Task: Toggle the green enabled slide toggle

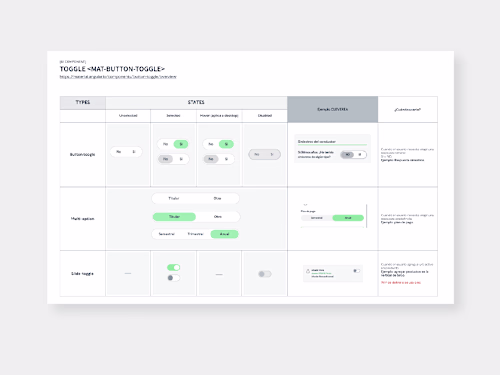Action: point(174,267)
